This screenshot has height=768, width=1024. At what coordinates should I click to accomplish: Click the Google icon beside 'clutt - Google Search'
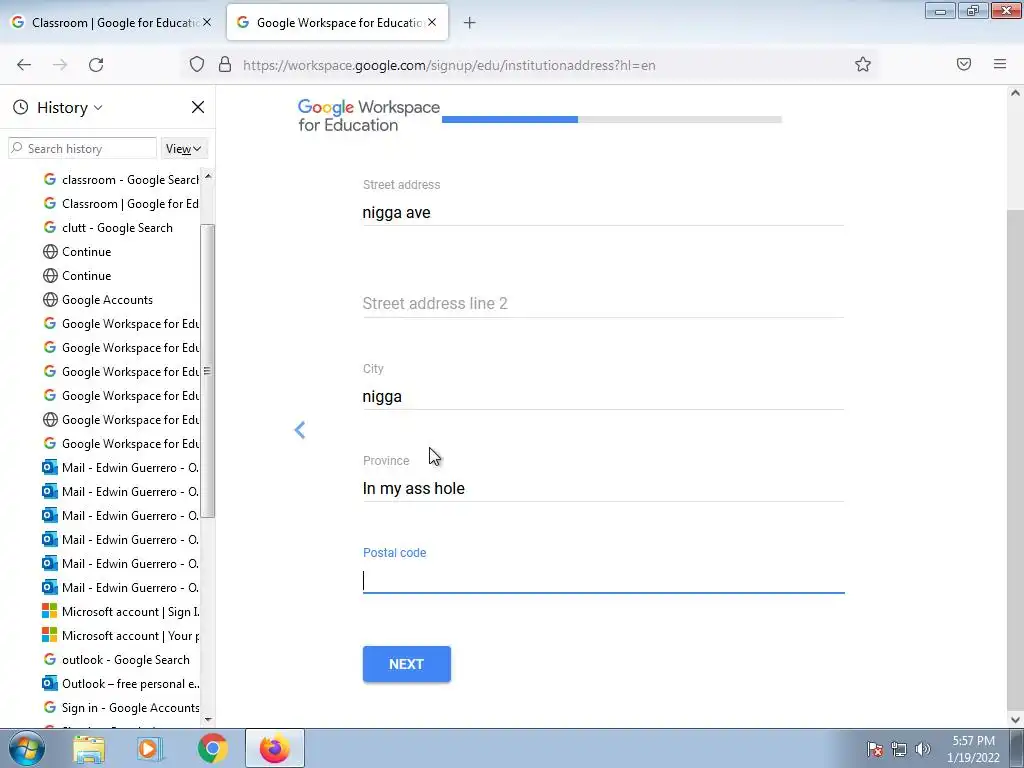(x=50, y=227)
